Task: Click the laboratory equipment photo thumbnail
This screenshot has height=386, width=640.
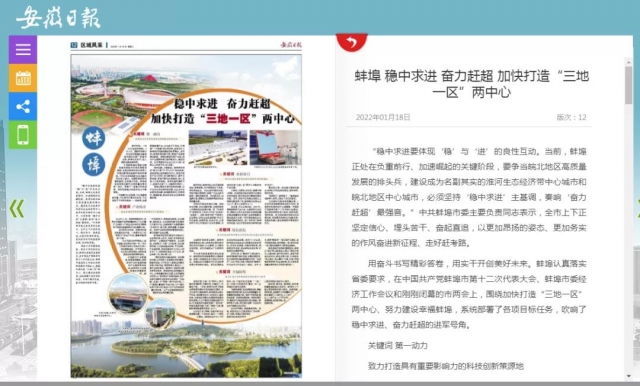Action: 275,147
